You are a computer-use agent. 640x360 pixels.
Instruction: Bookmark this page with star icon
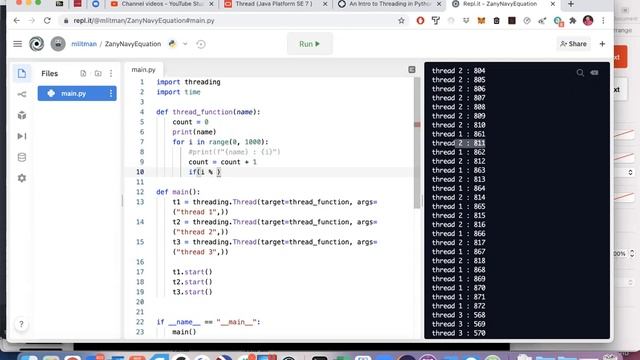(x=401, y=20)
